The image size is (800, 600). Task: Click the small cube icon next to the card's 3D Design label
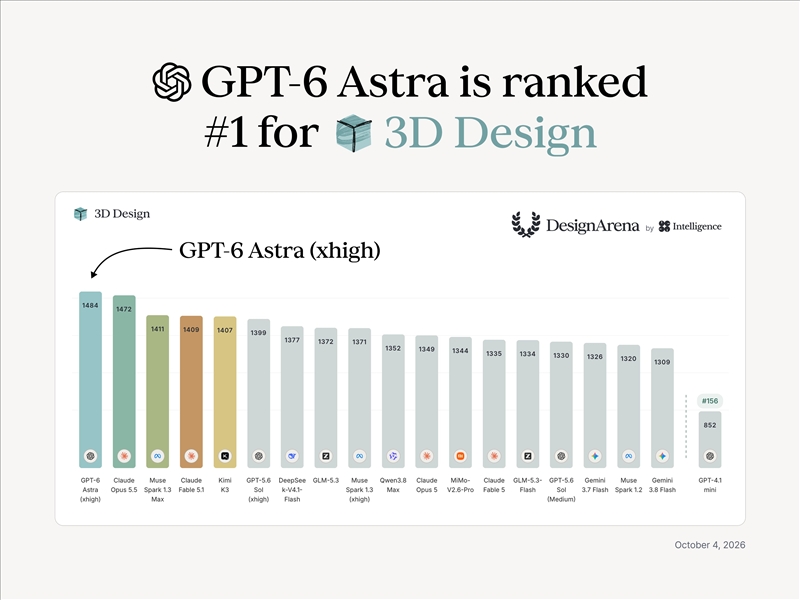(81, 214)
